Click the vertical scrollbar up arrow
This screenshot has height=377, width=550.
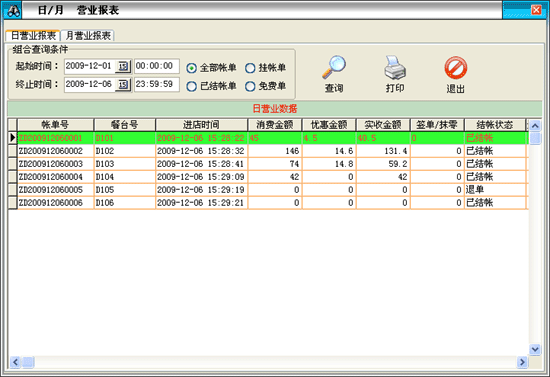535,126
